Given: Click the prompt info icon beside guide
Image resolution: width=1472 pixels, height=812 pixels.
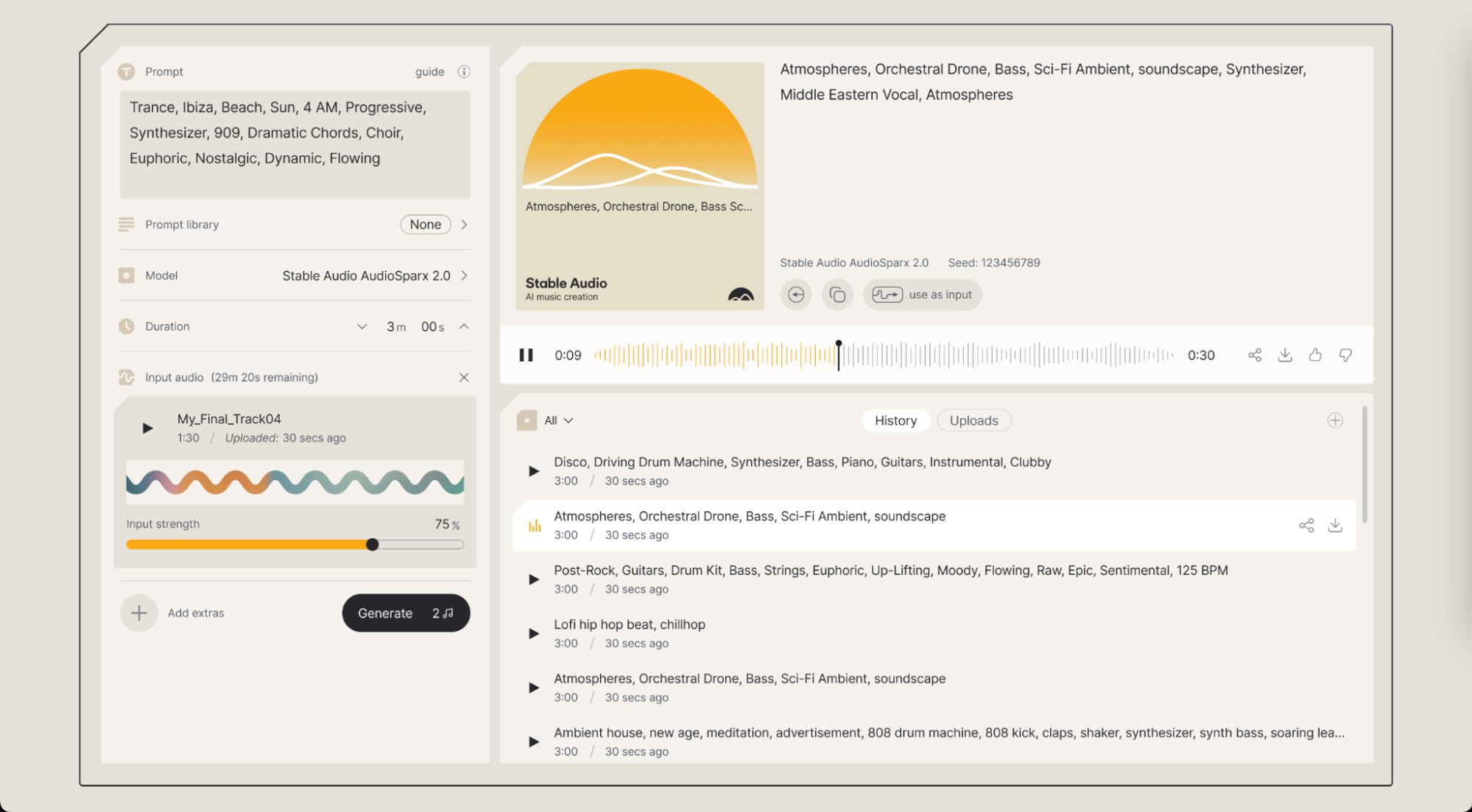Looking at the screenshot, I should point(463,71).
